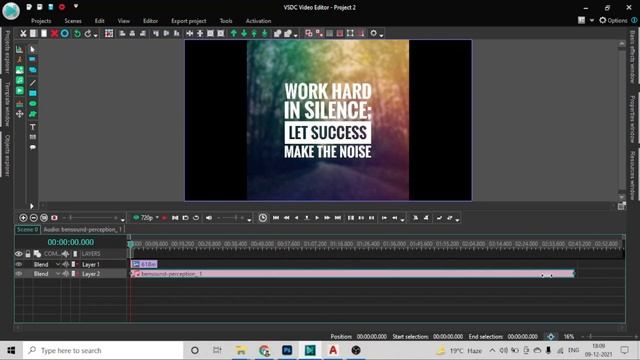
Task: Open the Edit menu
Action: 100,21
